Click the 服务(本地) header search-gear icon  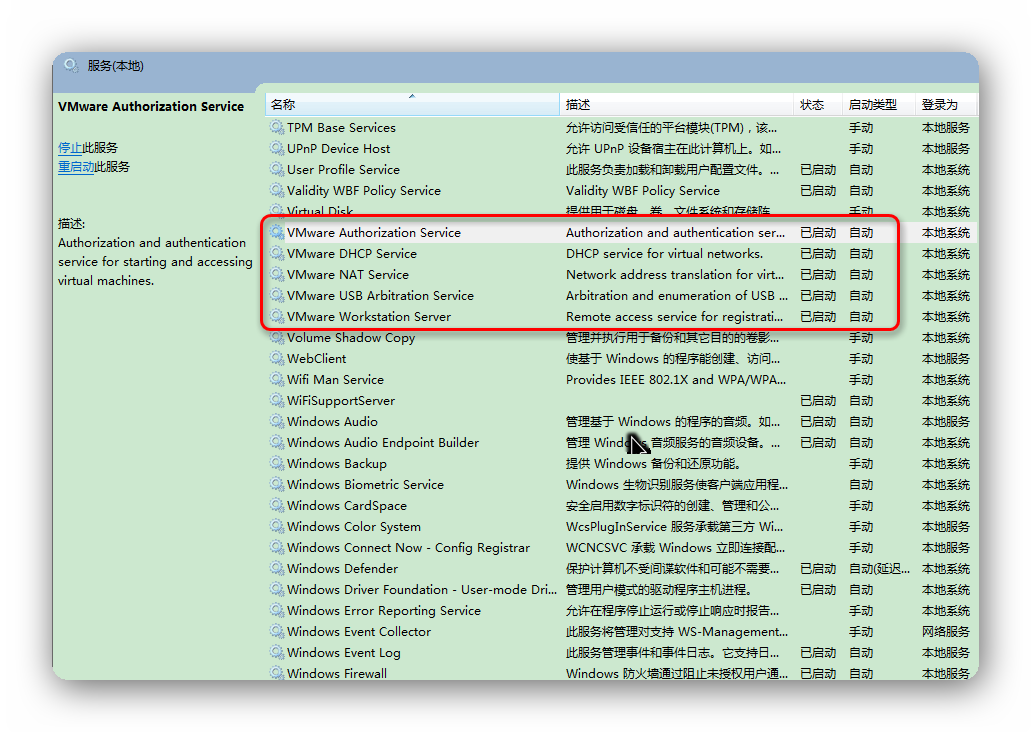pyautogui.click(x=71, y=65)
